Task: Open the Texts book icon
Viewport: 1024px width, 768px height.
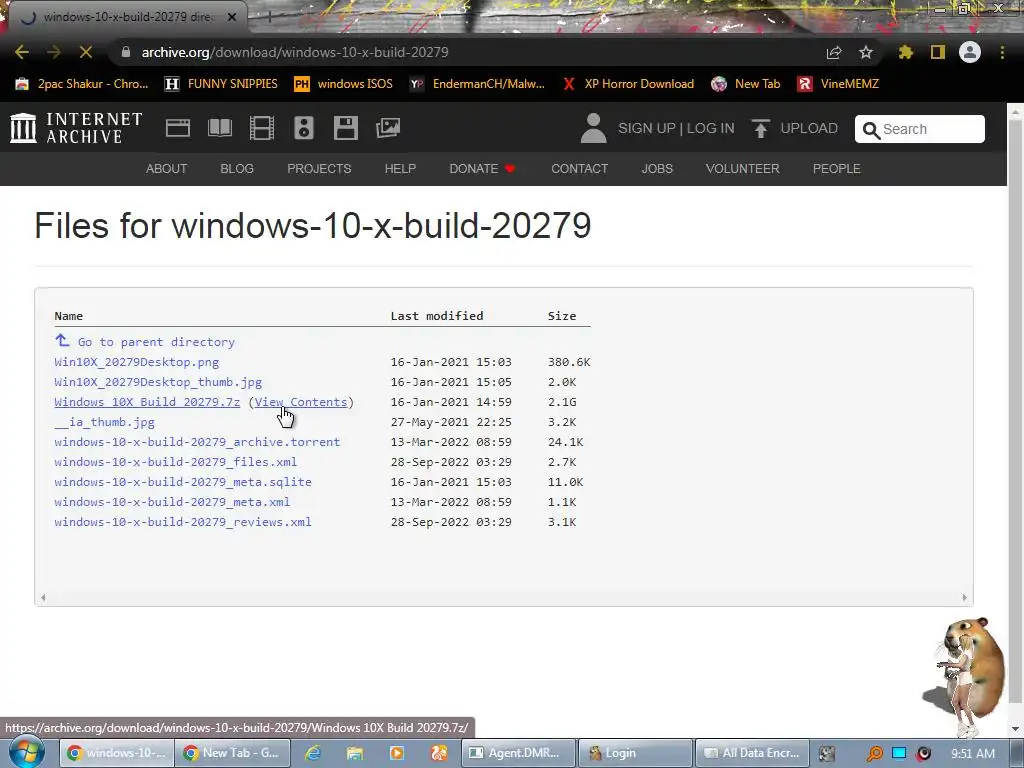Action: pos(220,128)
